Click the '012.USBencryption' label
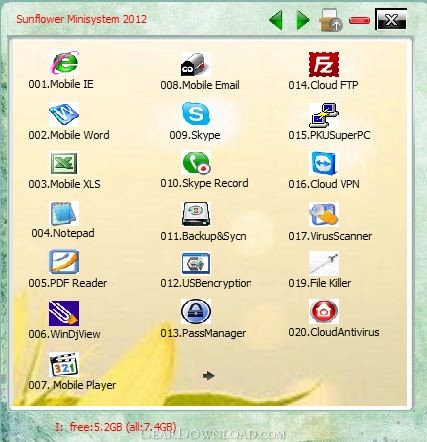 click(x=206, y=283)
